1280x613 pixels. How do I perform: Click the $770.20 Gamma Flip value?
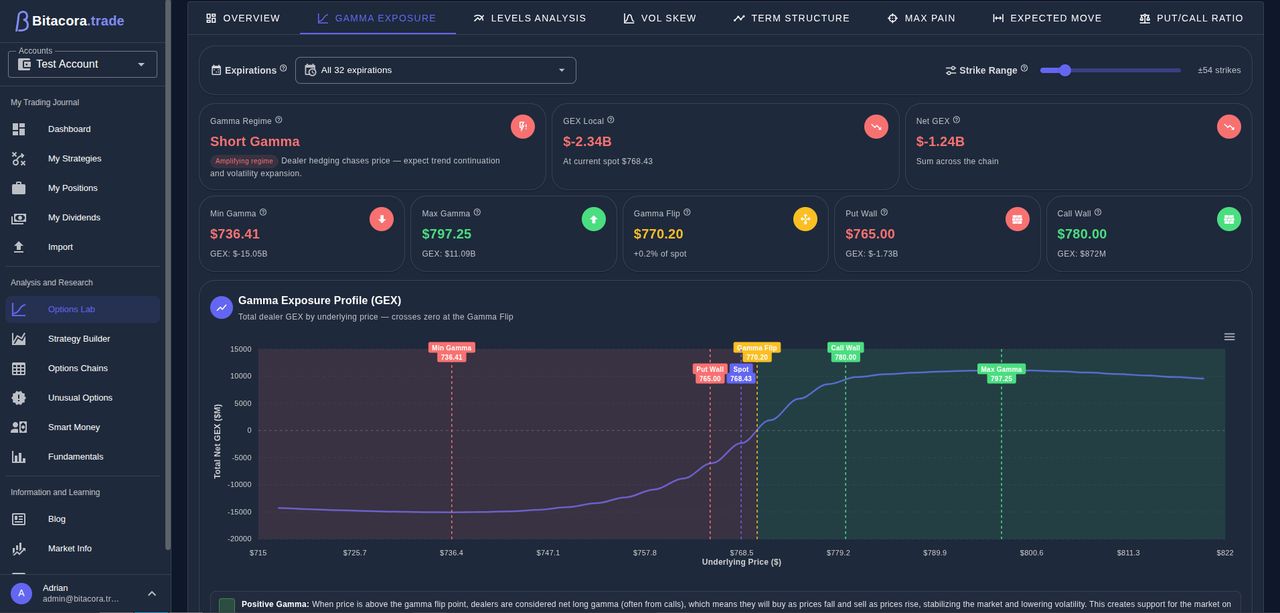tap(659, 234)
